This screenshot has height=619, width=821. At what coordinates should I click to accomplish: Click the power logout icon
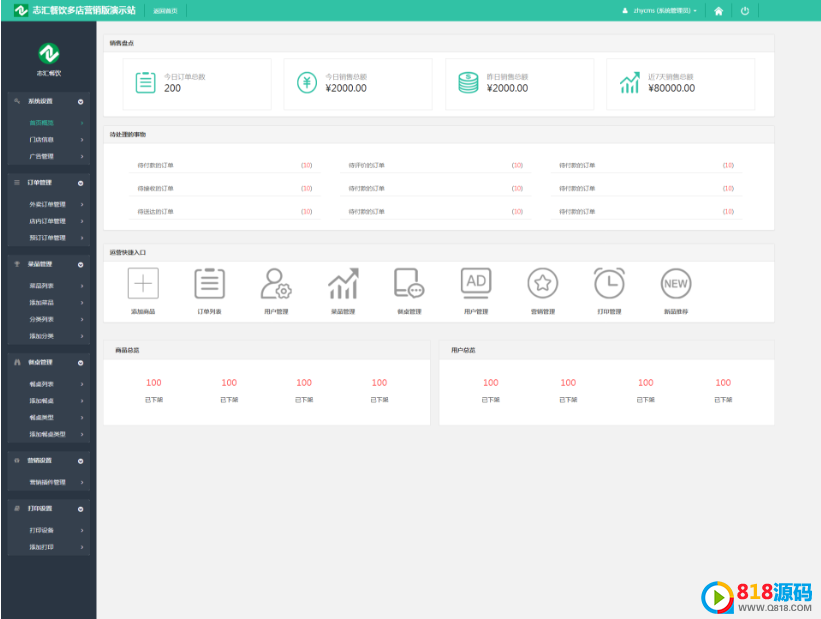coord(745,11)
